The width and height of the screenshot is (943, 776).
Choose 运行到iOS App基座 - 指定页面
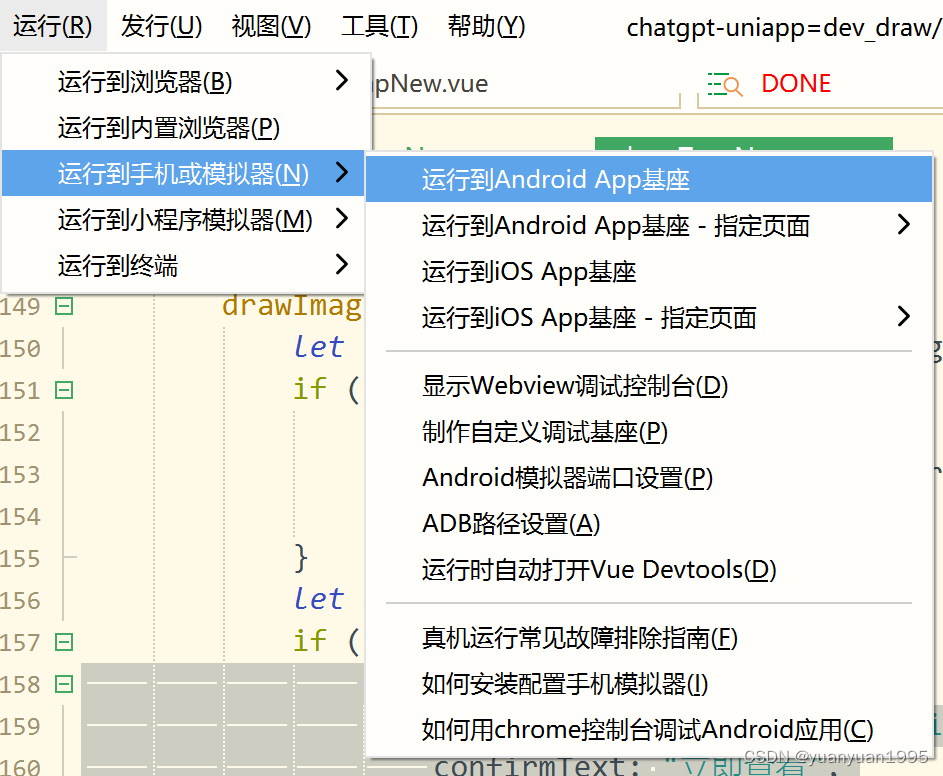click(649, 317)
